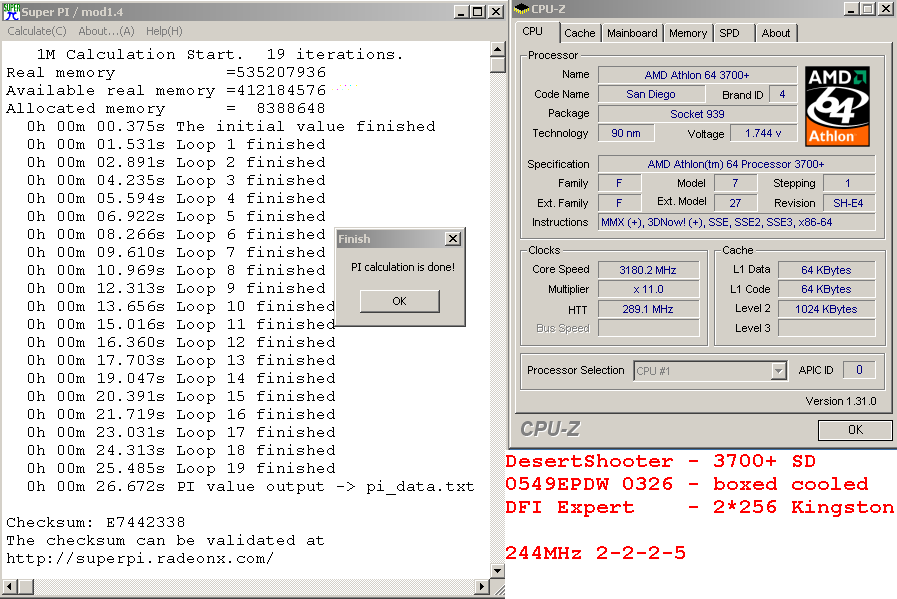Screen dimensions: 897x599
Task: Click the DesertShooter - 3700+ SD caption
Action: coord(661,461)
